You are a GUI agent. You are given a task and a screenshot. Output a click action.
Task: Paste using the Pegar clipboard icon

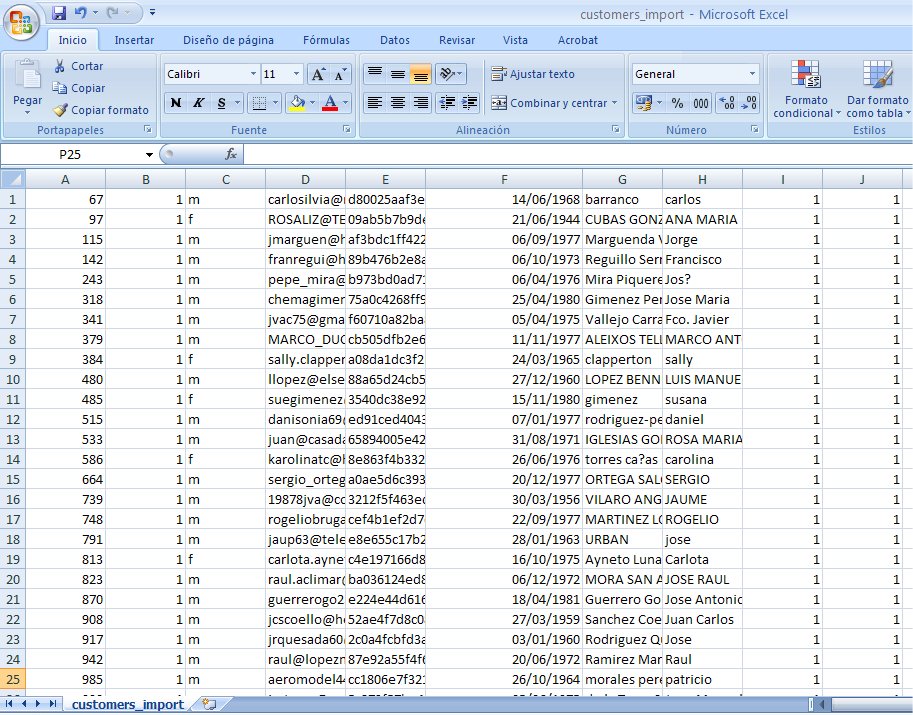[27, 75]
